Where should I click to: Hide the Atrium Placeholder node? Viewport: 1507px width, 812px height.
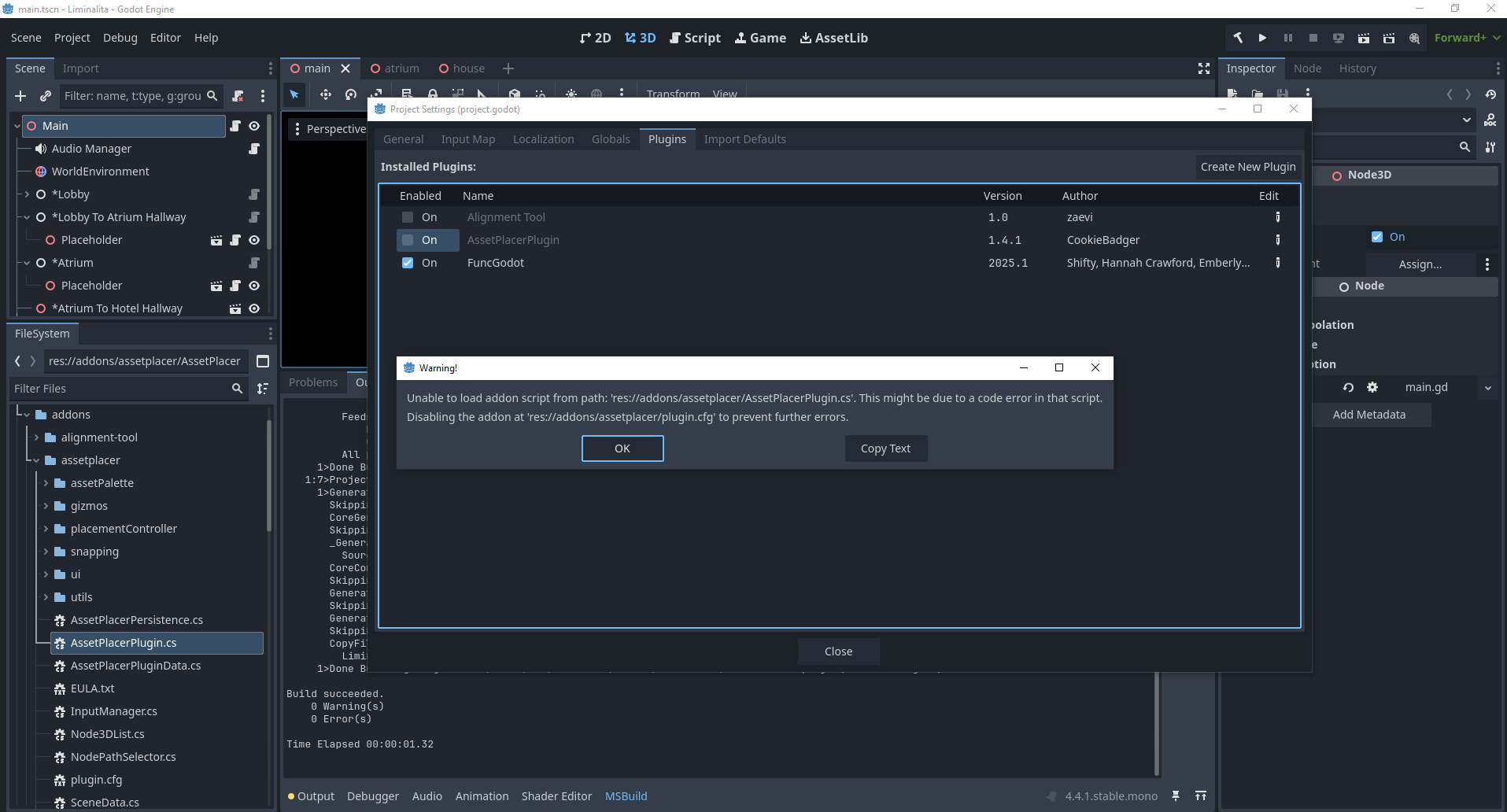254,286
